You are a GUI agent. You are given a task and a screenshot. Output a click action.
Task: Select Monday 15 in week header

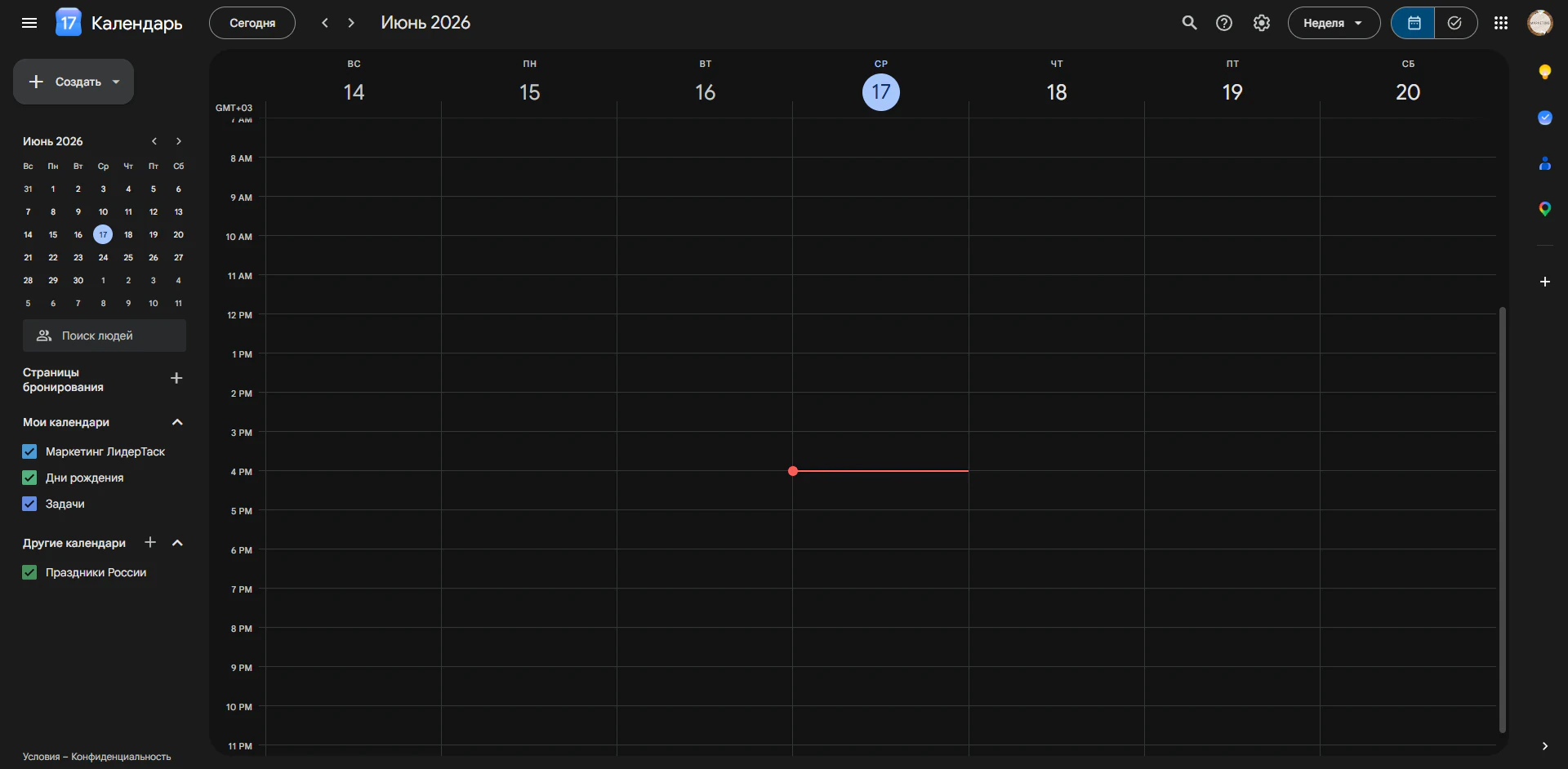529,92
